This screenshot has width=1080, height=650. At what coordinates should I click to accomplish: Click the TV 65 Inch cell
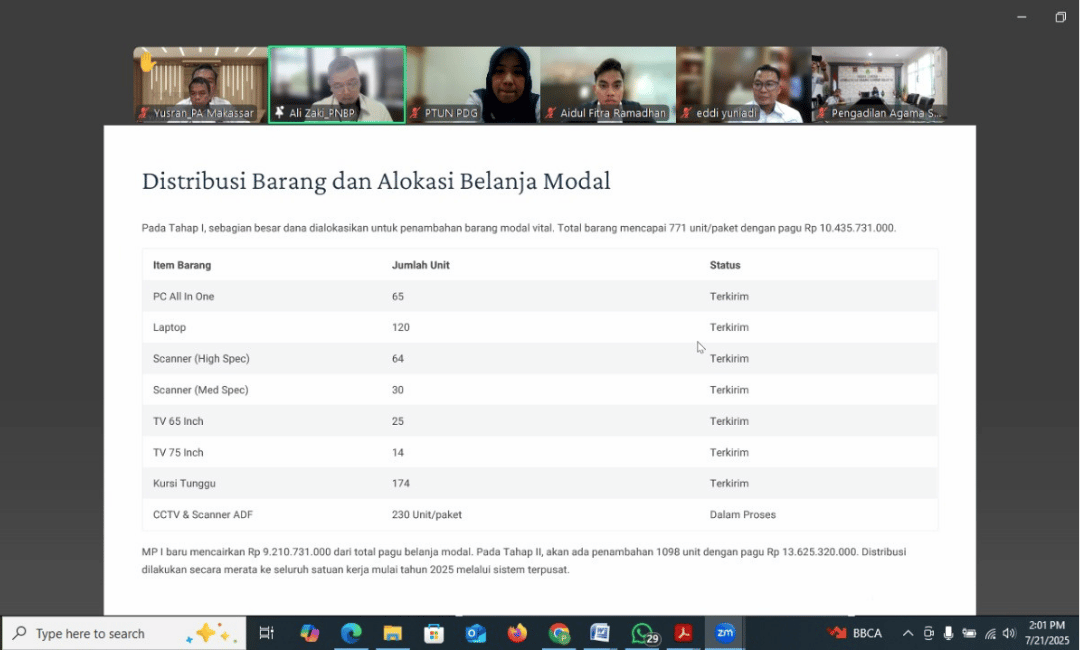pos(178,421)
